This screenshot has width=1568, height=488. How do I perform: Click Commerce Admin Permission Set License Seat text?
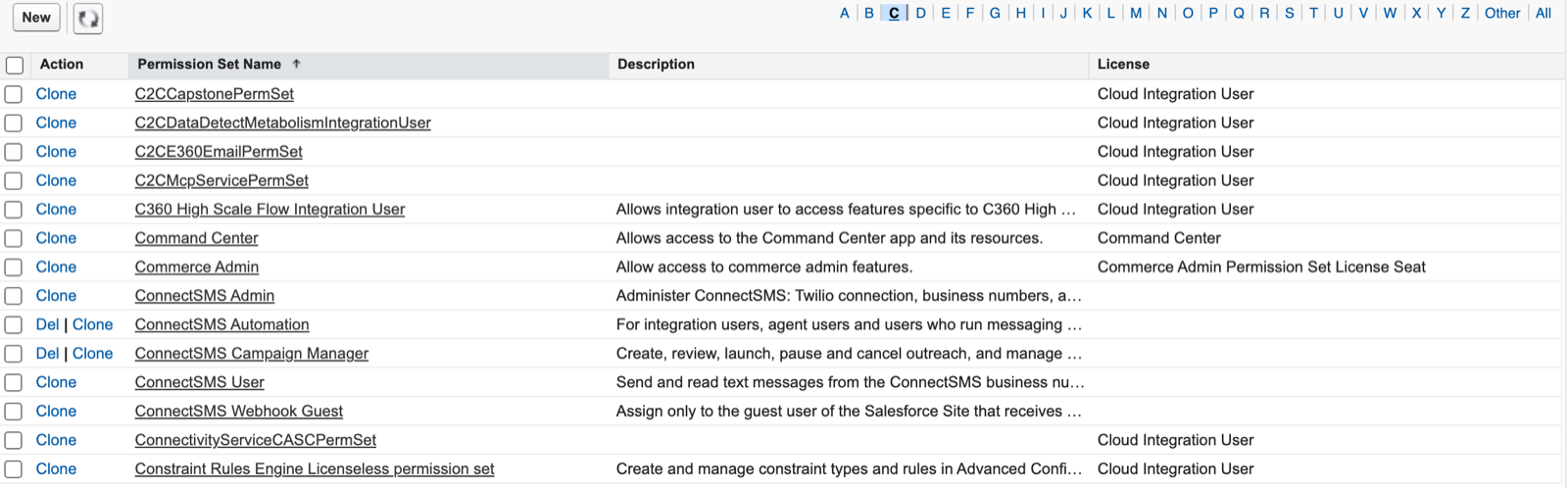(x=1261, y=267)
